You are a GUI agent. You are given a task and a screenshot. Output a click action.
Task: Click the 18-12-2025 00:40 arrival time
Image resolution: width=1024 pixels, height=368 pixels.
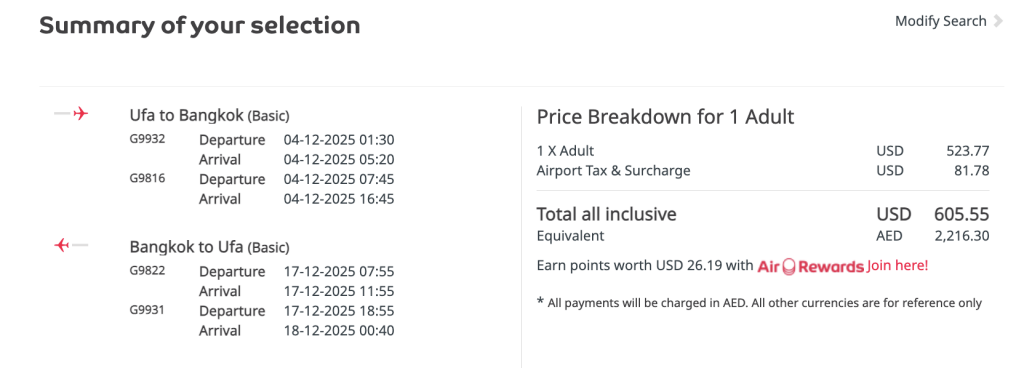click(339, 331)
